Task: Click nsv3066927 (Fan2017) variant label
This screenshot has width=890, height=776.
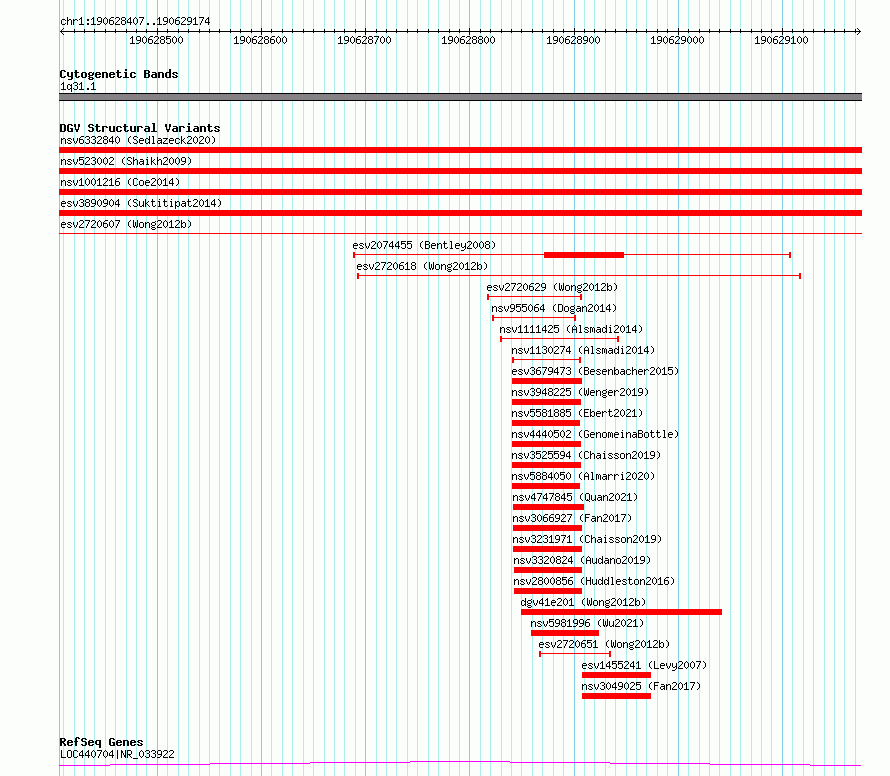Action: tap(572, 518)
